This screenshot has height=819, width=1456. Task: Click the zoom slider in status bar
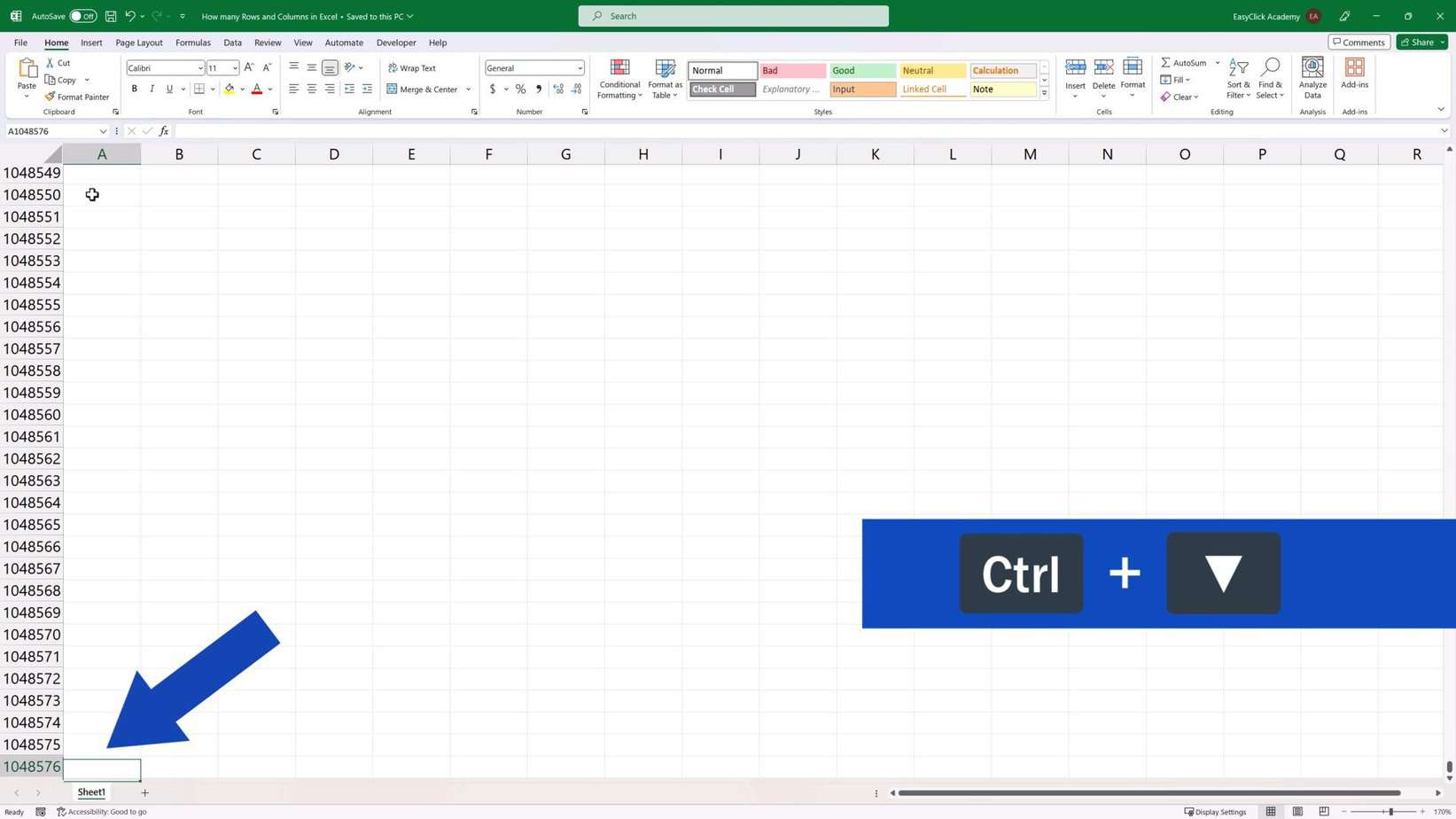point(1390,812)
